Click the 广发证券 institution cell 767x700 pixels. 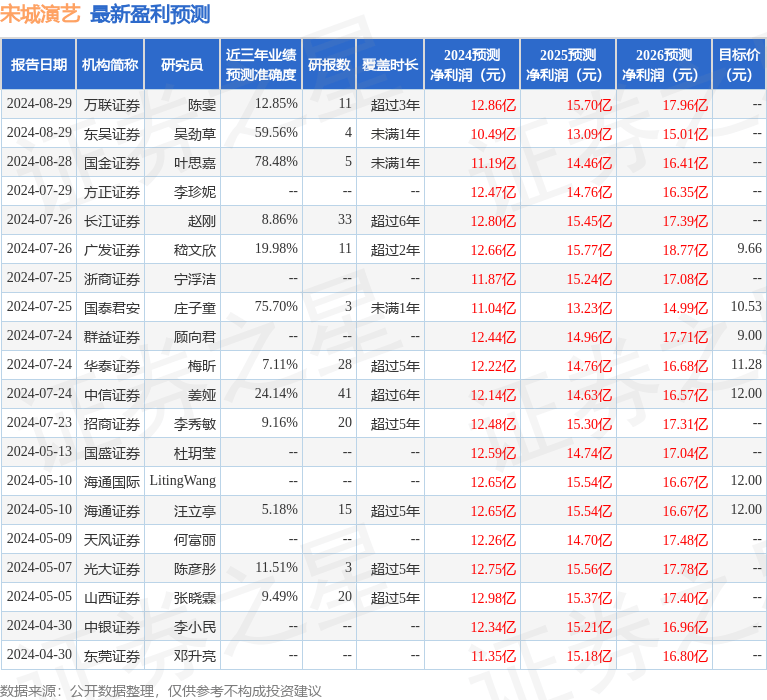click(112, 249)
